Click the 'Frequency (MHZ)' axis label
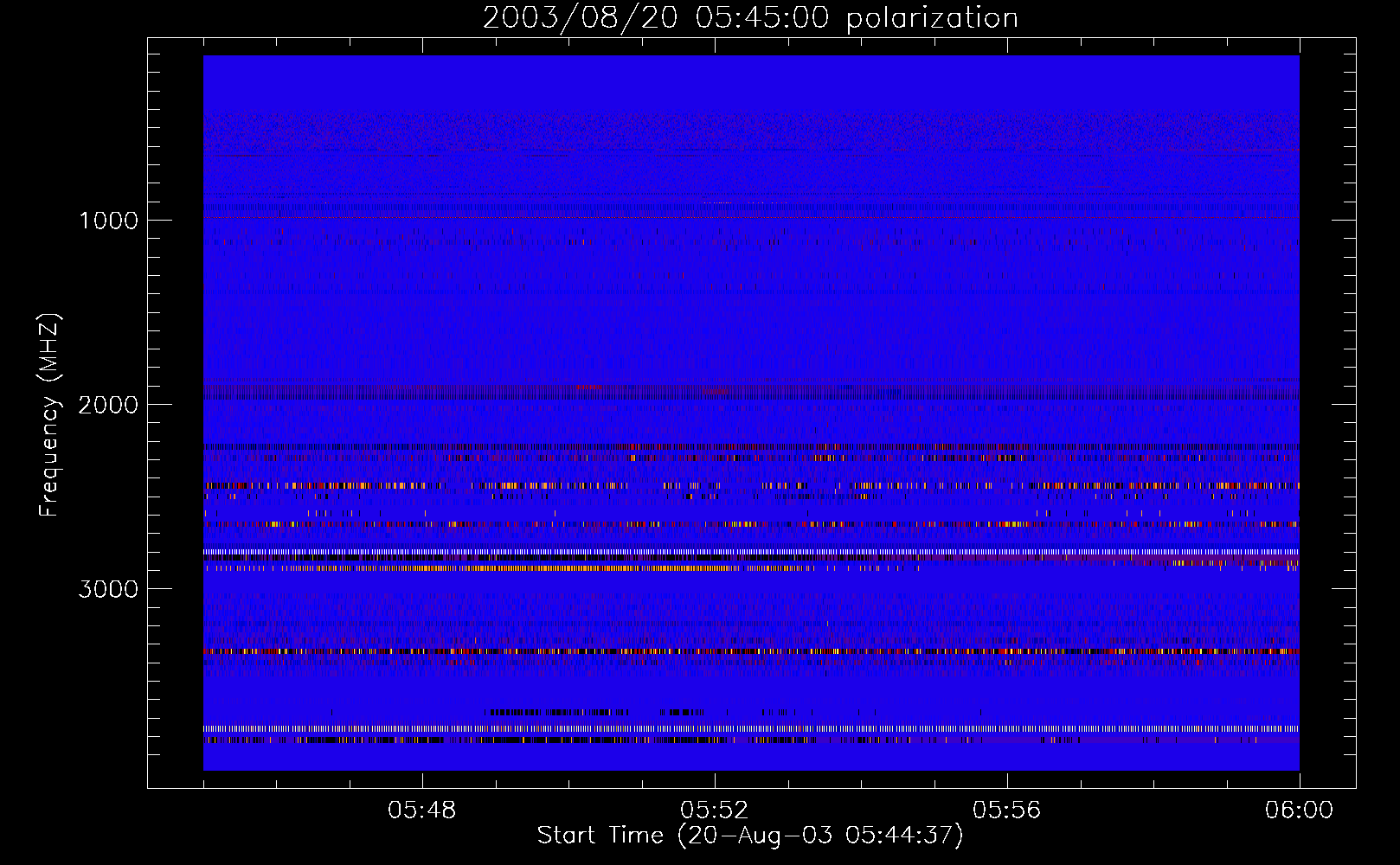This screenshot has height=865, width=1400. click(49, 414)
